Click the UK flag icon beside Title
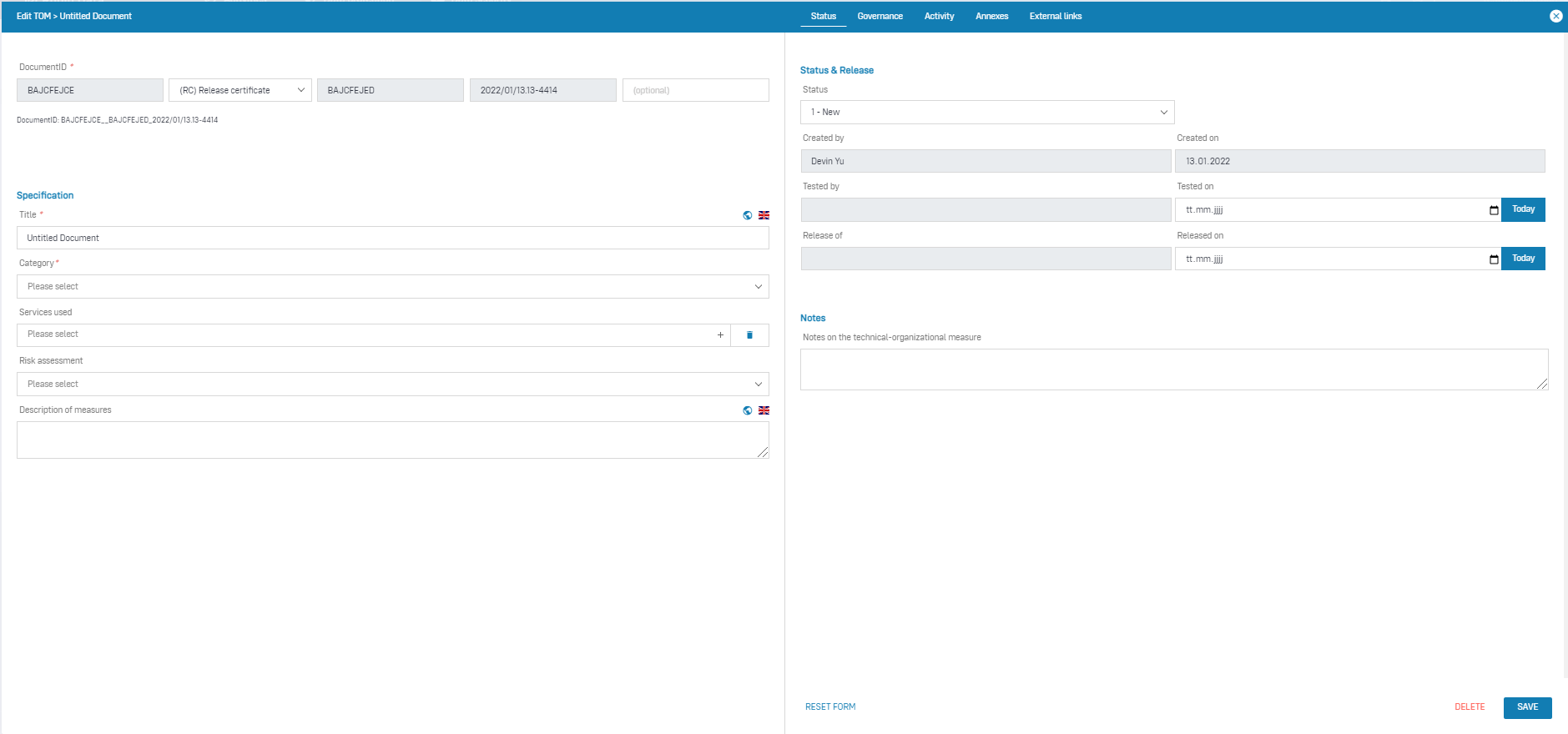The image size is (1568, 734). tap(764, 215)
